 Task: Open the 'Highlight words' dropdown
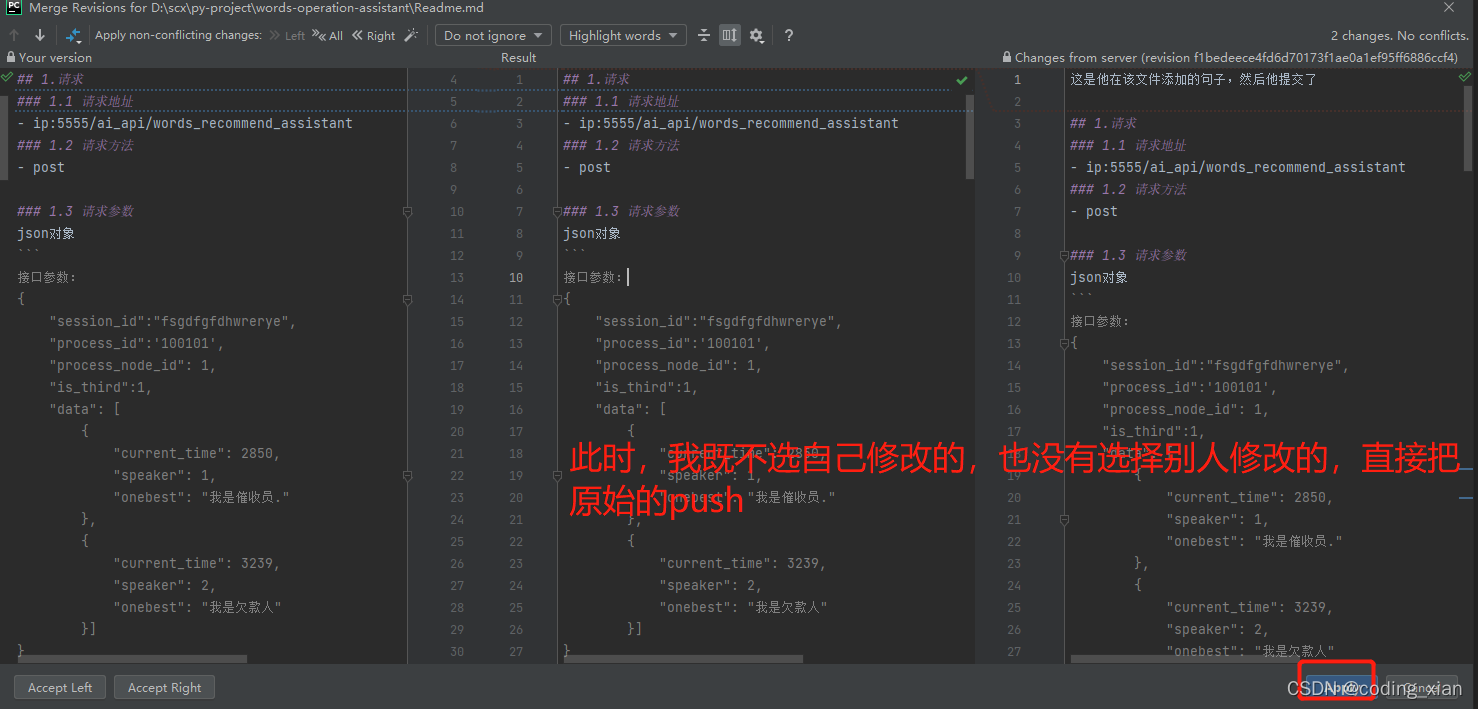click(623, 35)
